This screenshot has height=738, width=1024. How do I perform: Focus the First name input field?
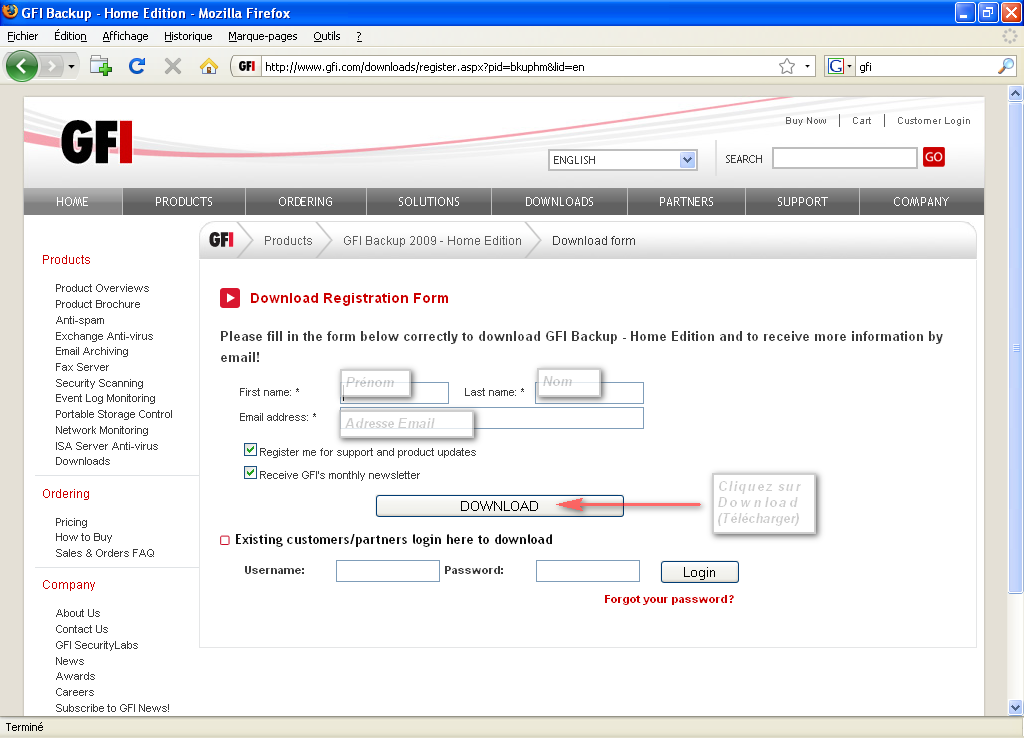[394, 393]
